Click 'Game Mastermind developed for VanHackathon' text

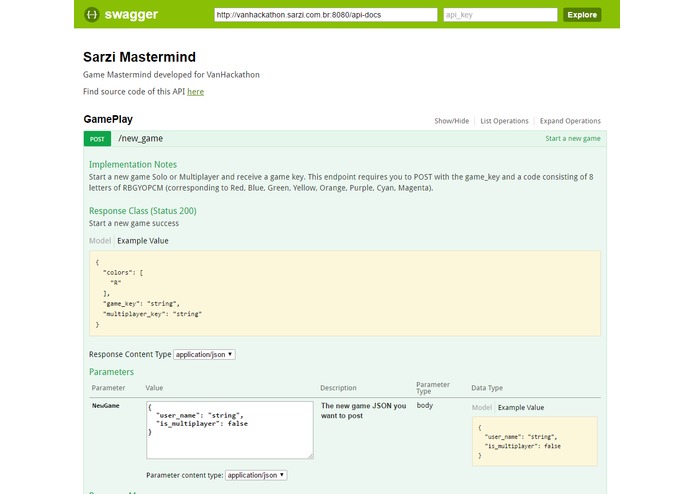point(171,74)
